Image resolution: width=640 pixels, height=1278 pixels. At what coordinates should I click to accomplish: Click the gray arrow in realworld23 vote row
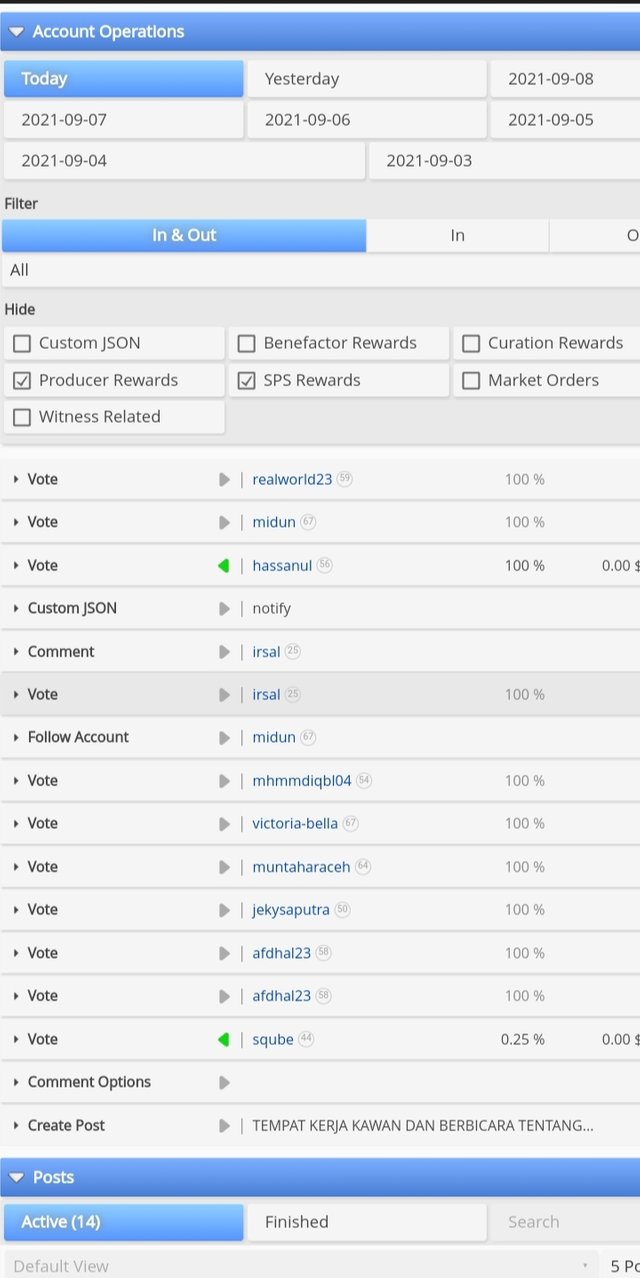(x=224, y=480)
